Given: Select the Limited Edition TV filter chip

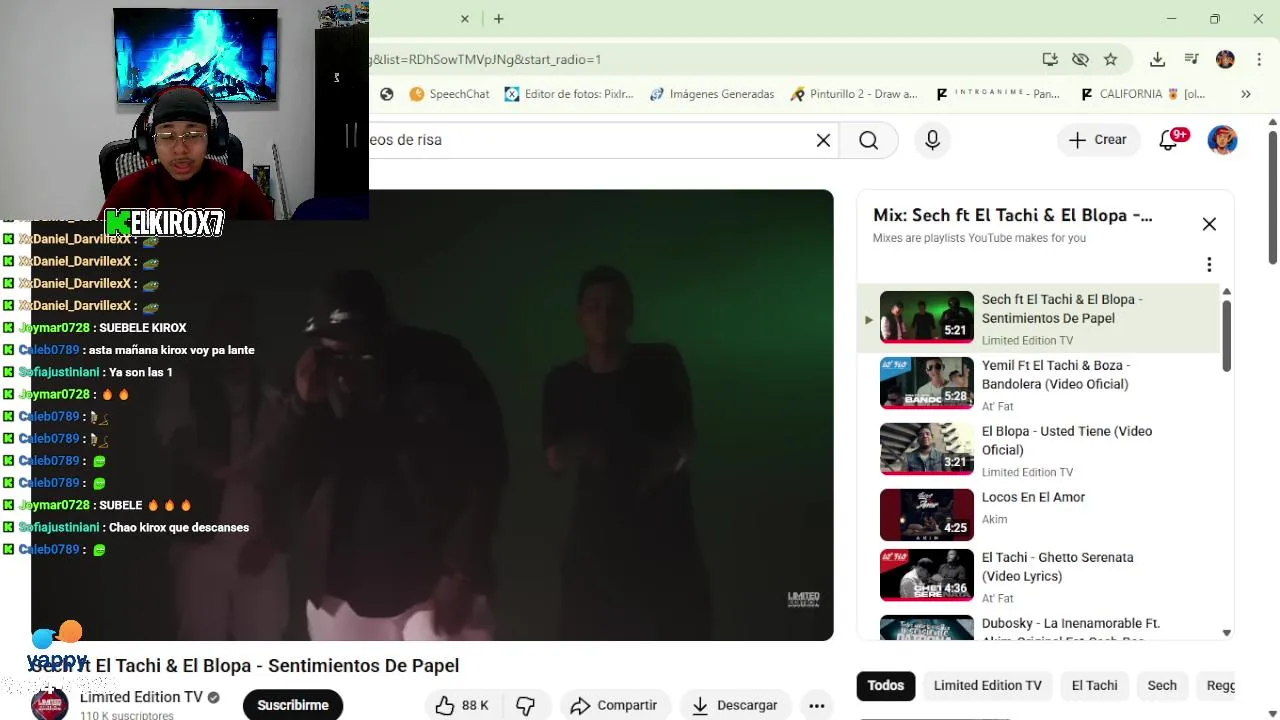Looking at the screenshot, I should [987, 685].
